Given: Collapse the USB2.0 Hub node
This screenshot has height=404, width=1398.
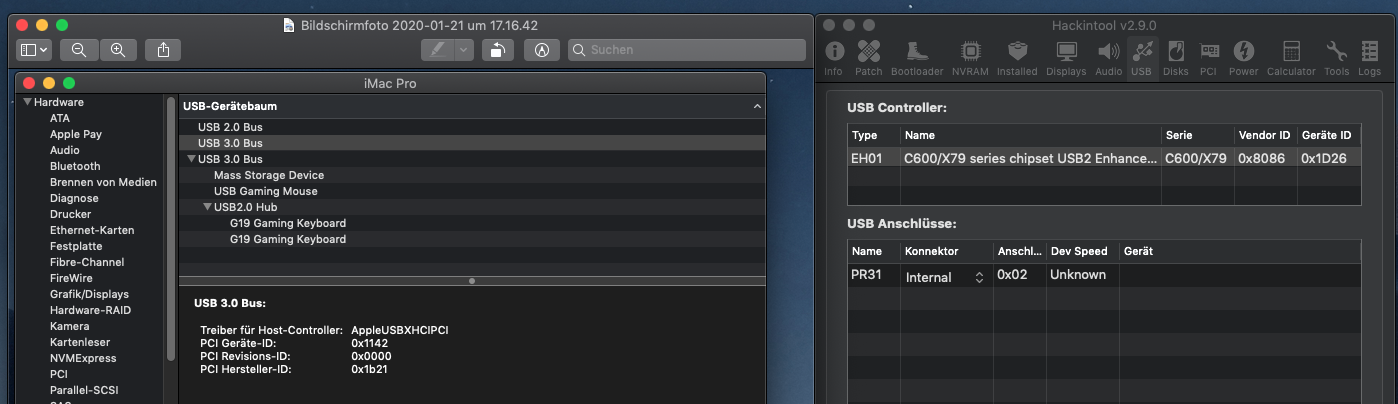Looking at the screenshot, I should [207, 207].
